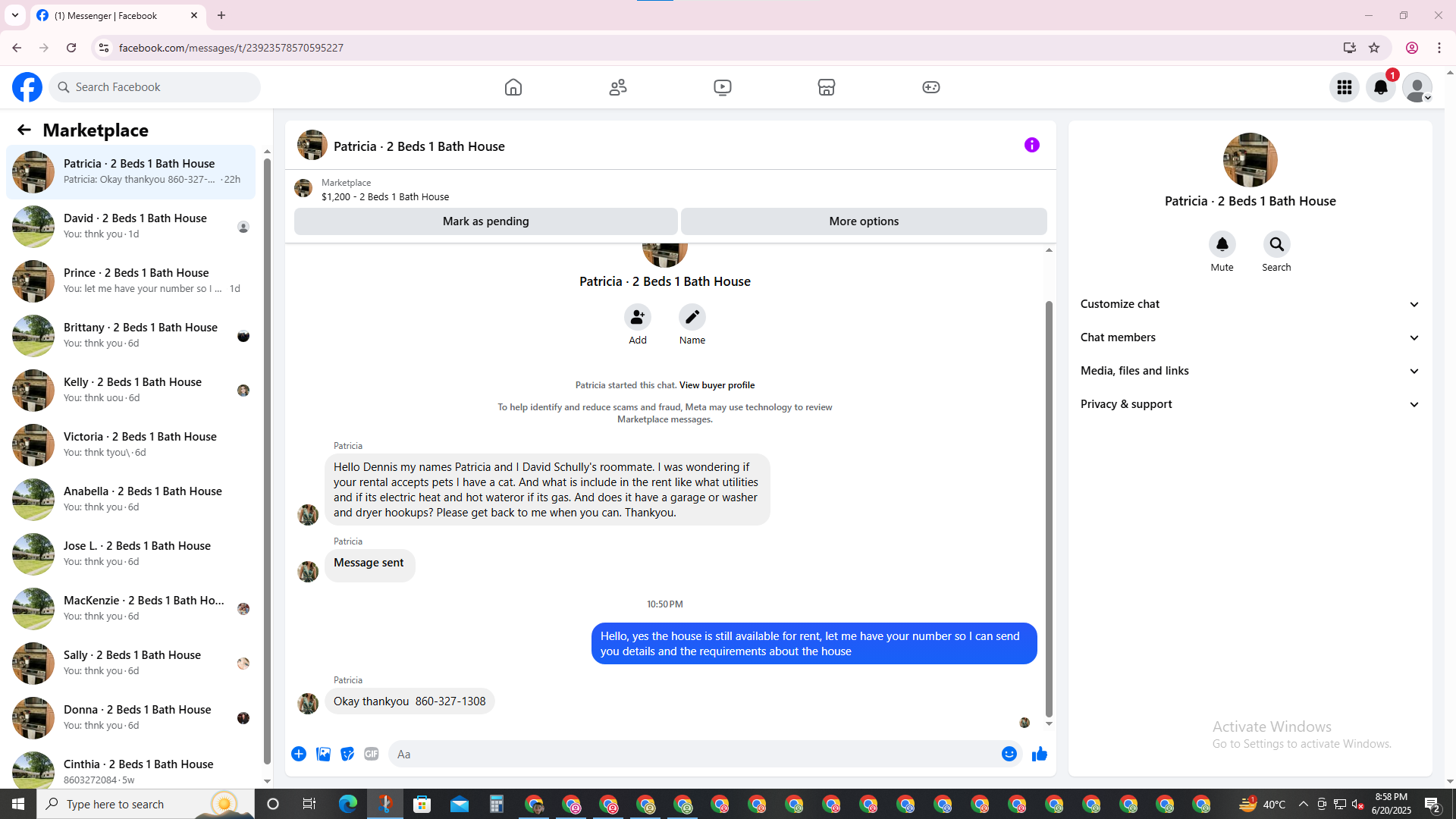Open Prince 2 Beds 1 Bath House chat
Screen dimensions: 1456x819
click(x=130, y=281)
